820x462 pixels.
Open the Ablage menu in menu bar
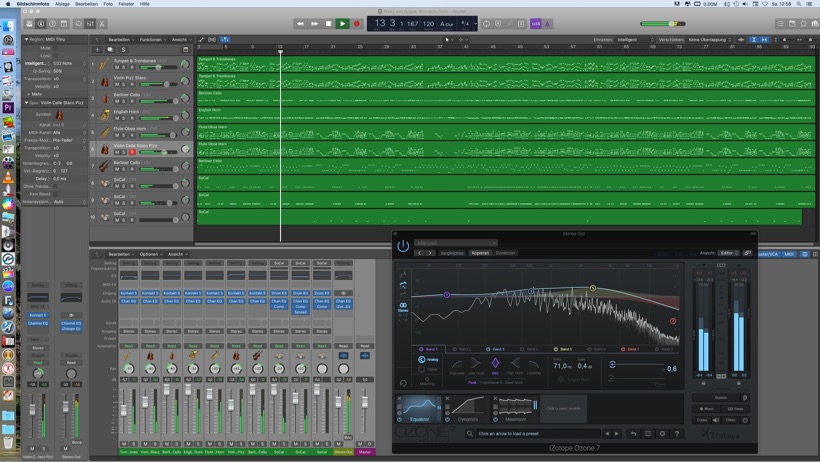coord(62,4)
